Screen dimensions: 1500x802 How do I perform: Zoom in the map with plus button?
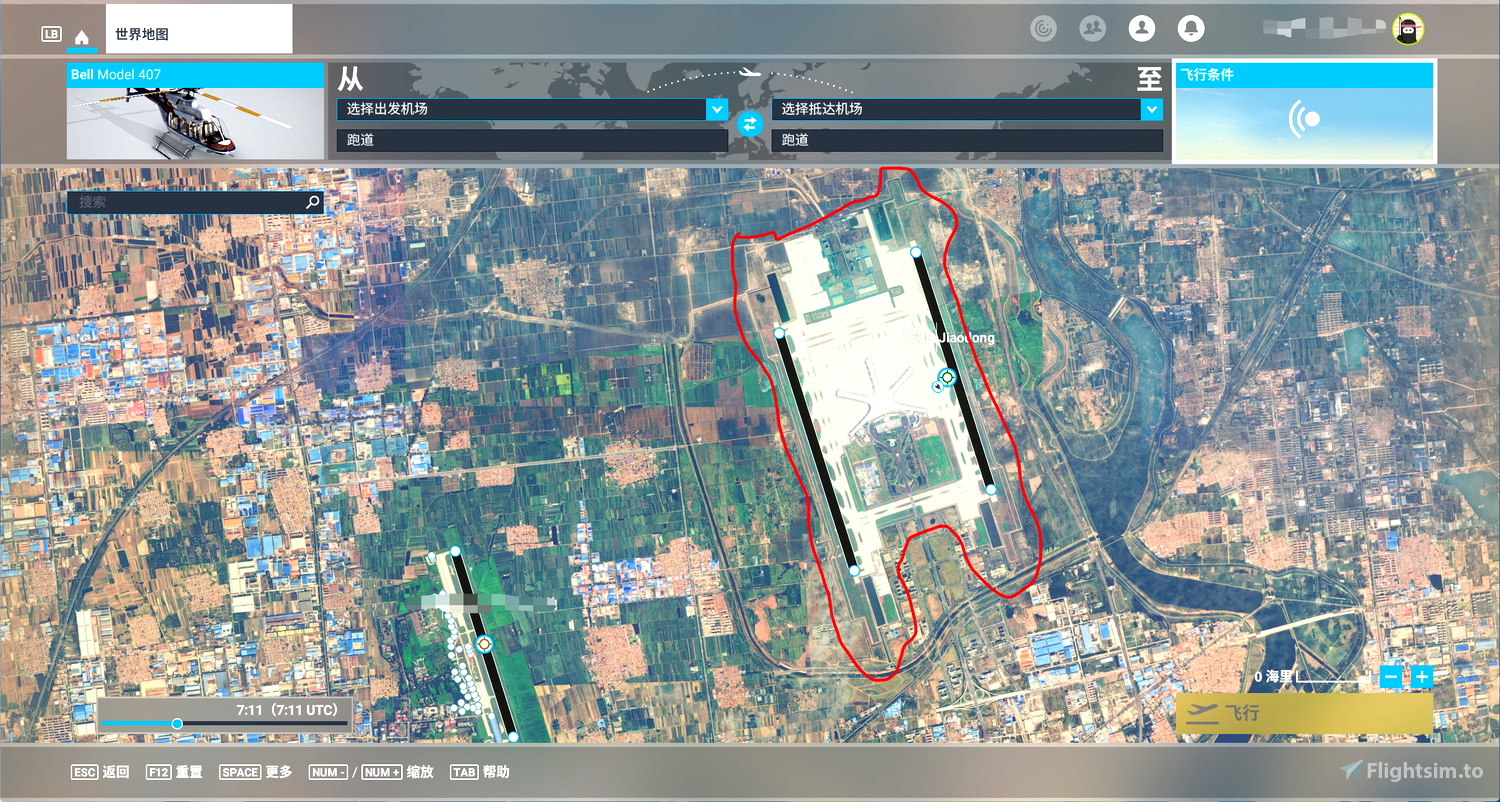(1422, 677)
